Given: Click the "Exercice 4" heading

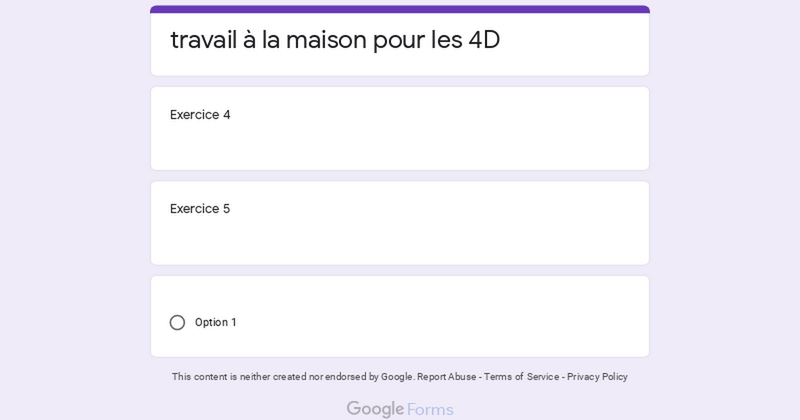Looking at the screenshot, I should (200, 115).
